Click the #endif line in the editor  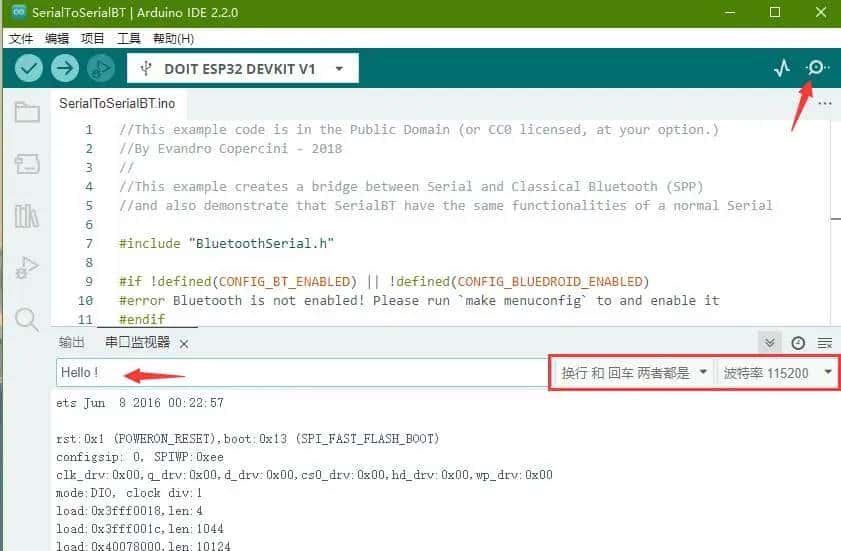142,319
